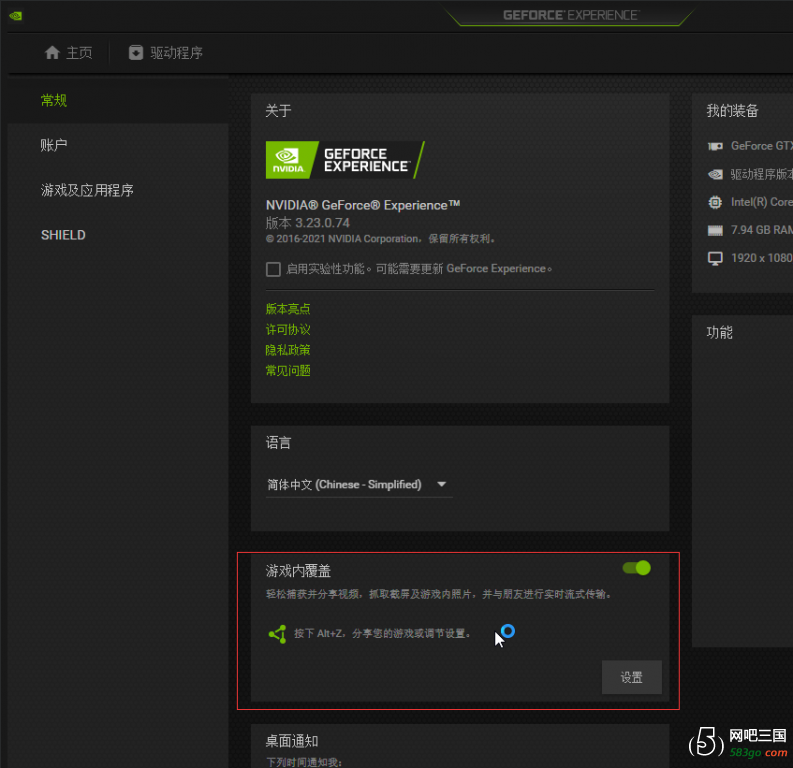Open 游戏及应用程序 settings section

tap(87, 190)
